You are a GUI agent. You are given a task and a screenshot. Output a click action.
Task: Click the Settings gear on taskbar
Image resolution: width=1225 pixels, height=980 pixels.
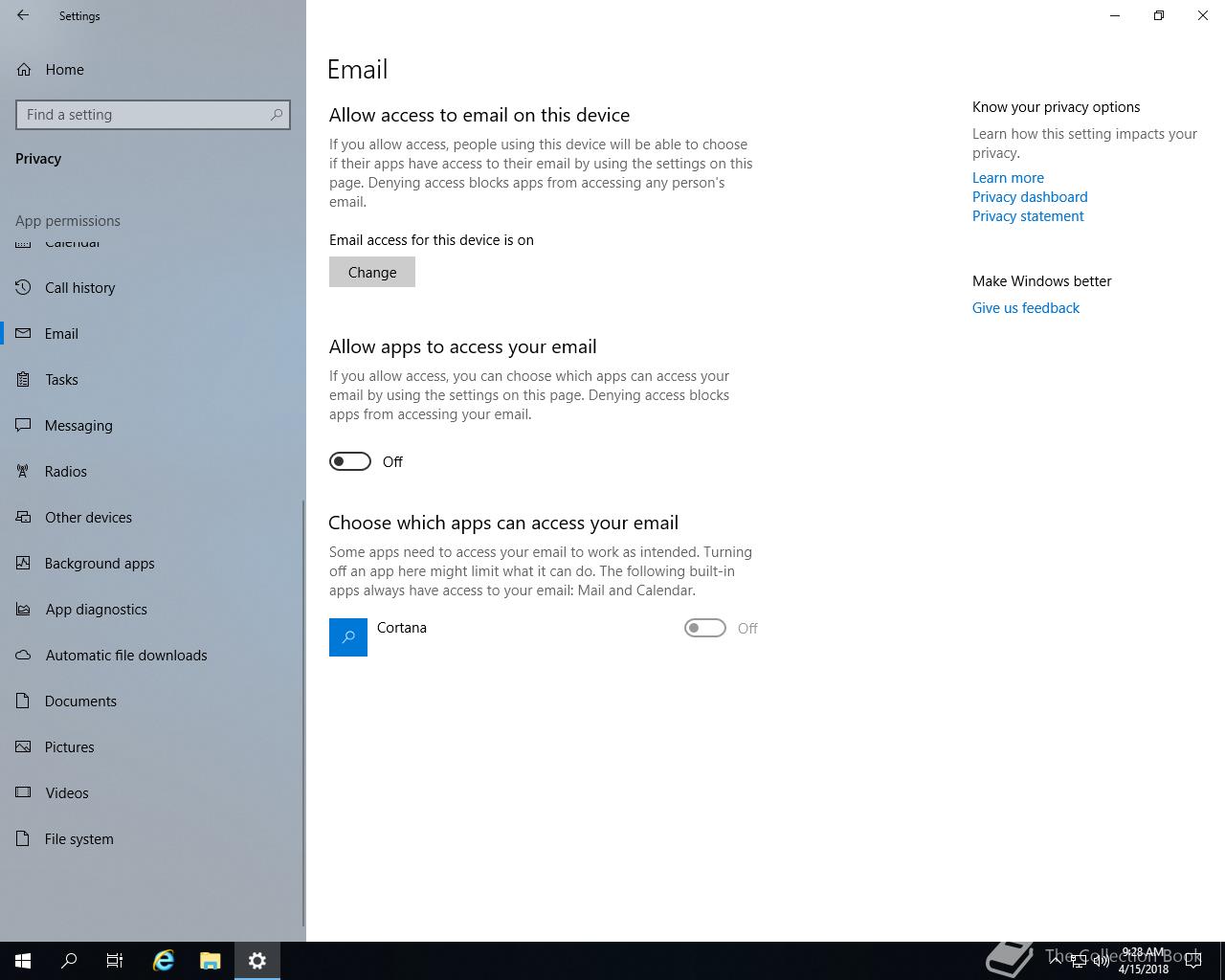(256, 961)
